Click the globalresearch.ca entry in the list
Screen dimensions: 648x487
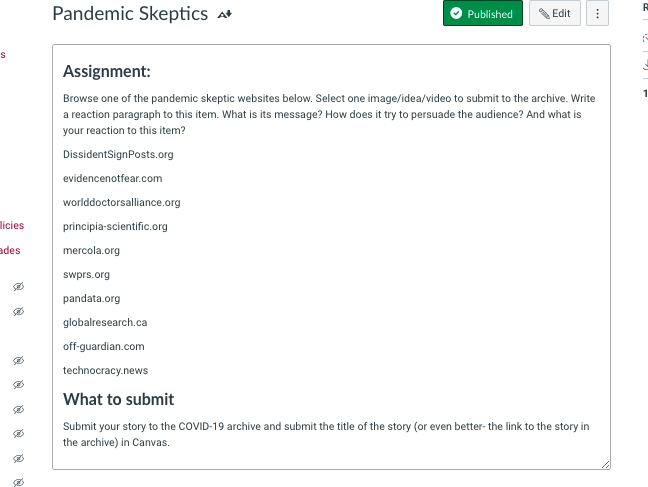pyautogui.click(x=105, y=322)
